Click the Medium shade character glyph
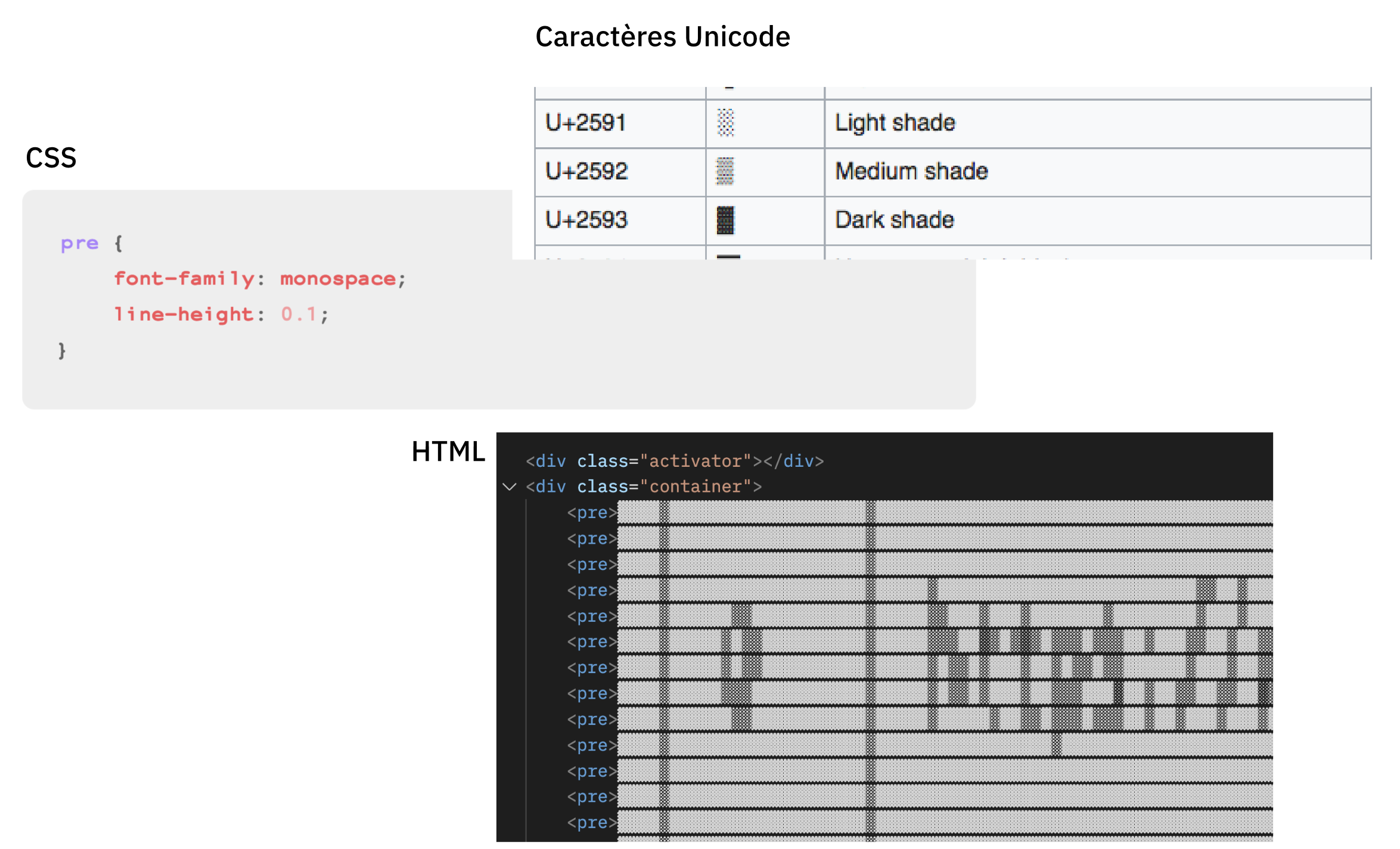1400x849 pixels. click(725, 172)
